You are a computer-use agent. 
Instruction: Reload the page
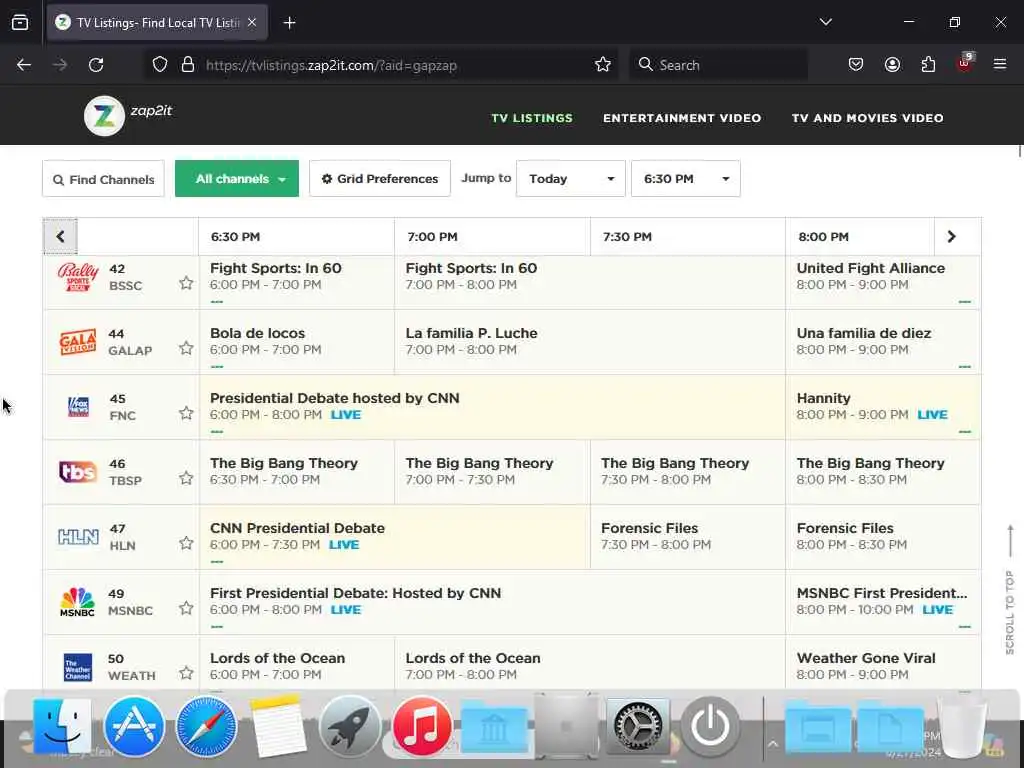pos(96,65)
